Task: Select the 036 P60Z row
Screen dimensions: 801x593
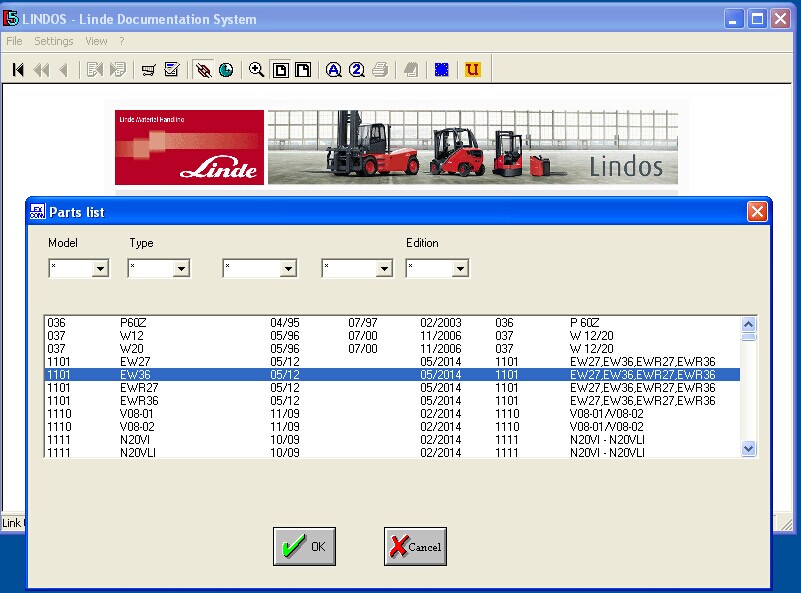Action: [392, 323]
